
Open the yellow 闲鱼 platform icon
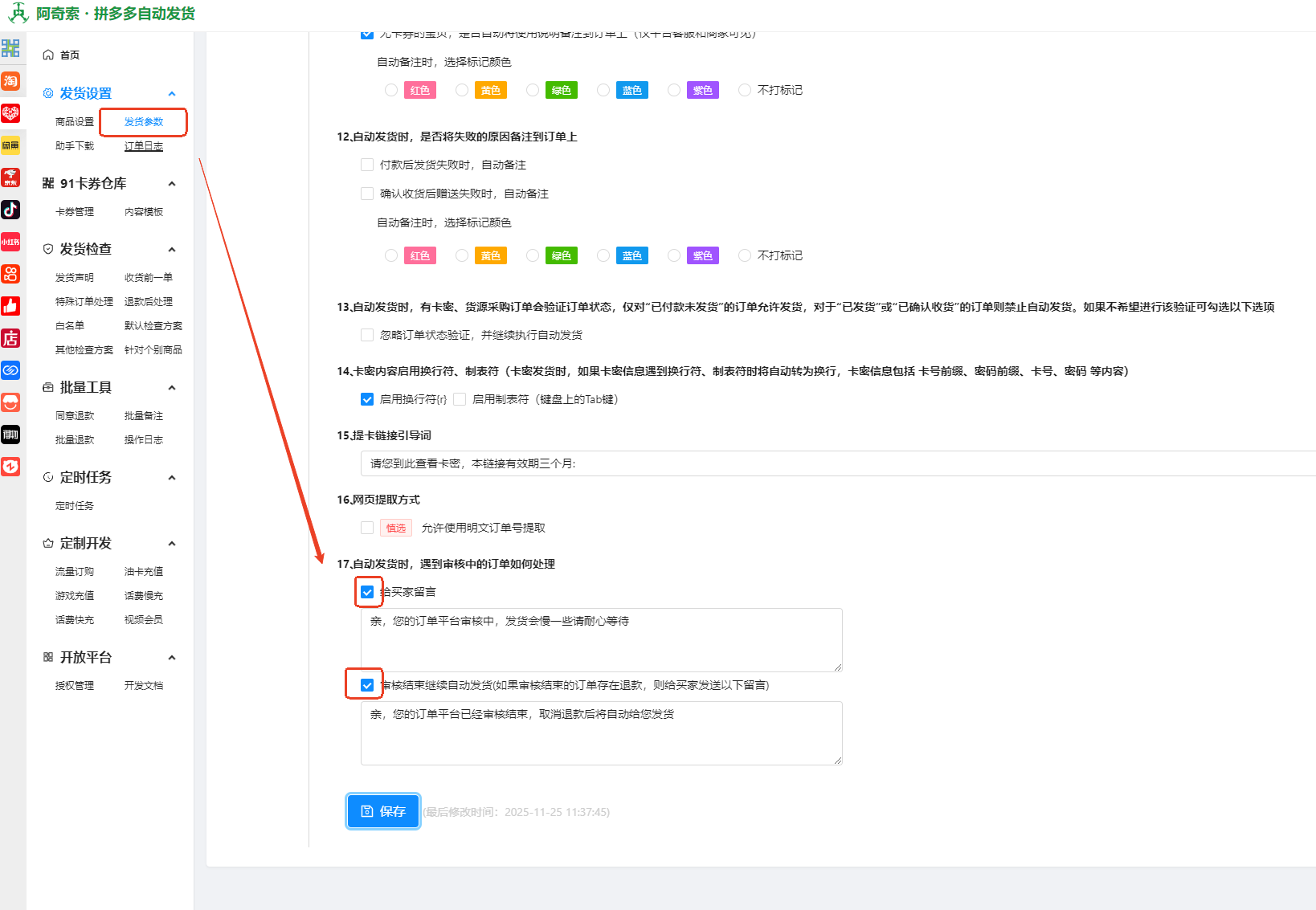(10, 145)
